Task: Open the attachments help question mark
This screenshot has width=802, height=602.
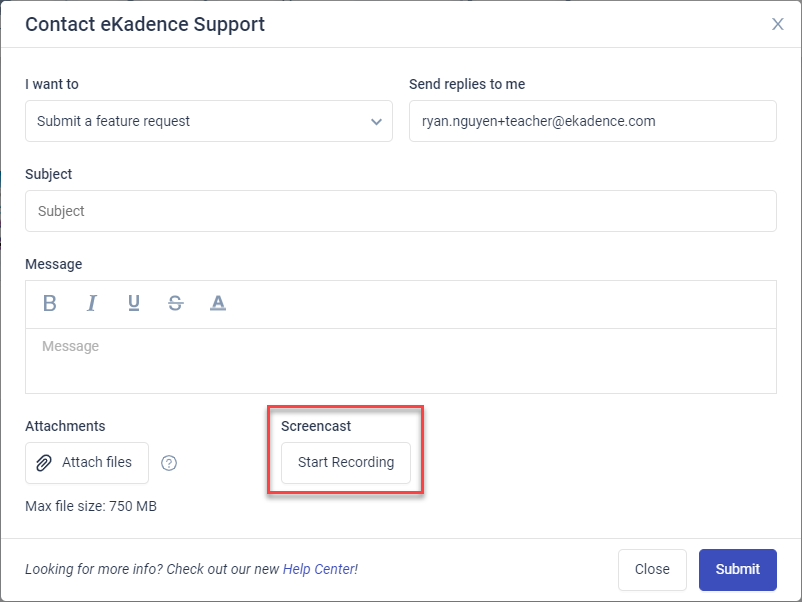Action: tap(169, 463)
